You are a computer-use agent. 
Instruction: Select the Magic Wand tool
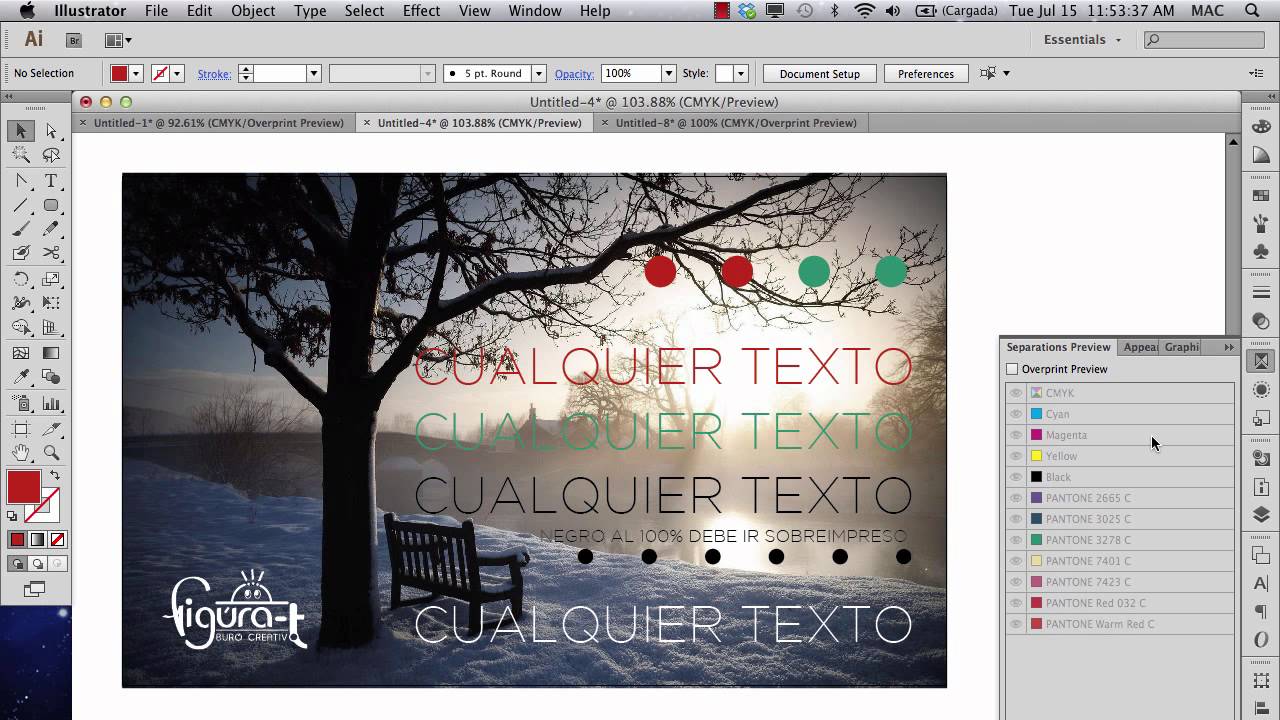click(x=21, y=155)
